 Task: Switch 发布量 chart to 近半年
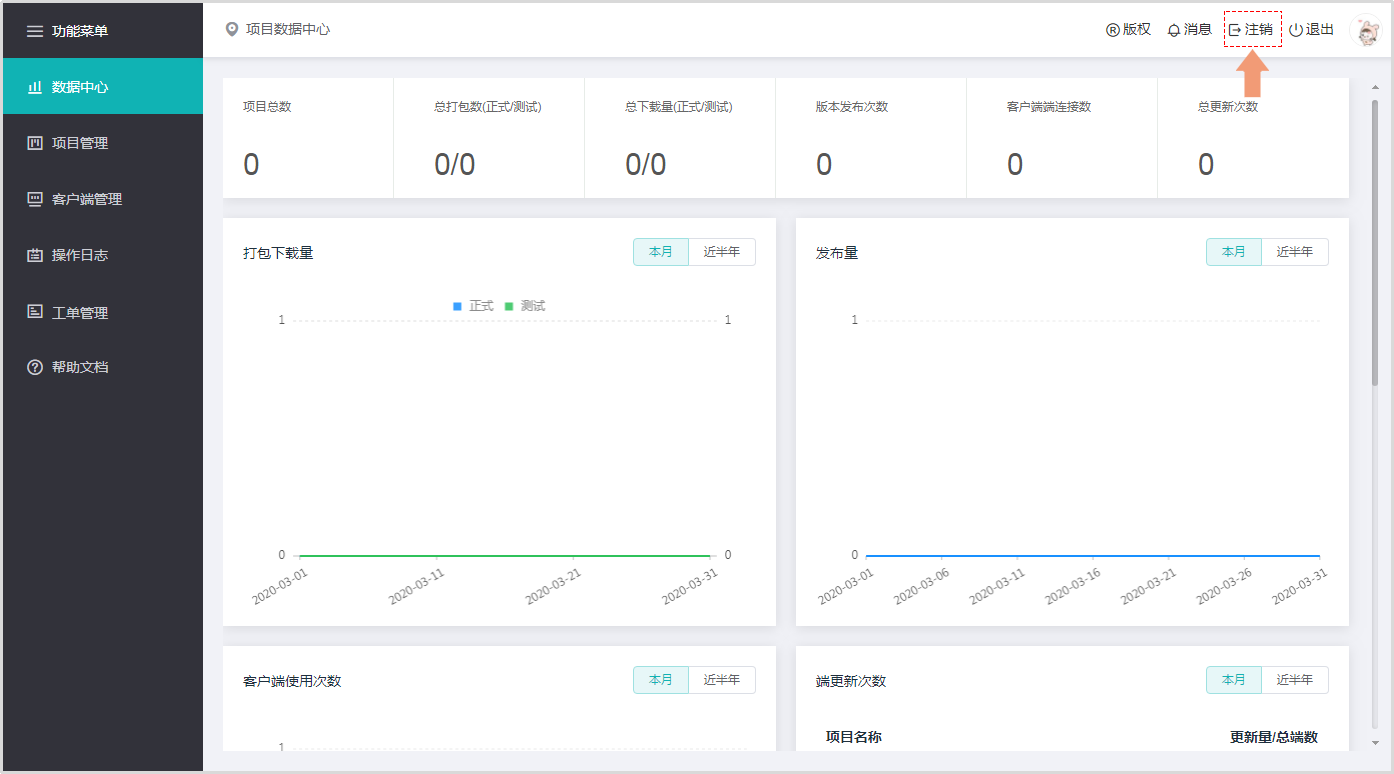tap(1294, 252)
